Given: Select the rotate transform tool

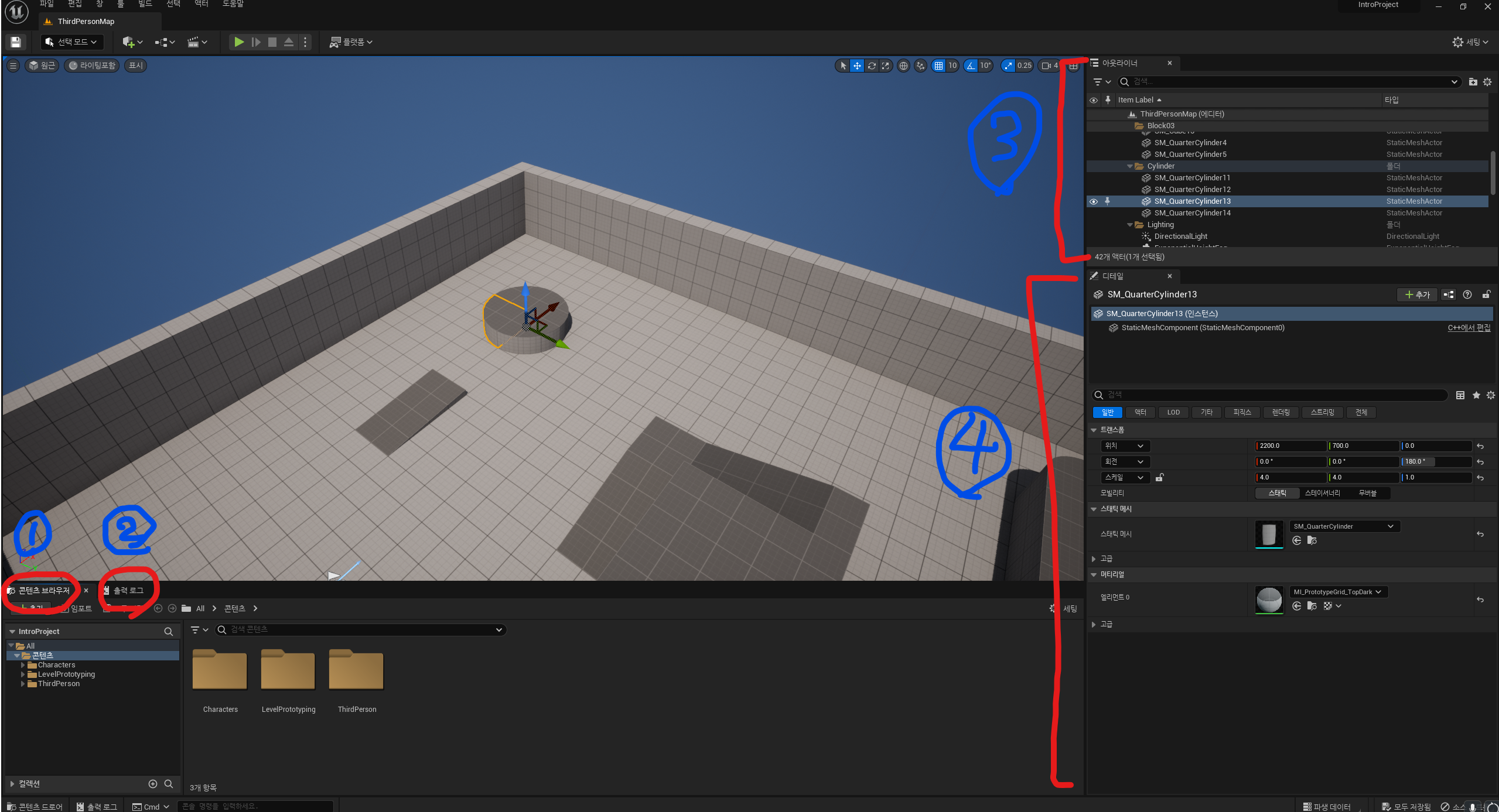Looking at the screenshot, I should [x=872, y=66].
